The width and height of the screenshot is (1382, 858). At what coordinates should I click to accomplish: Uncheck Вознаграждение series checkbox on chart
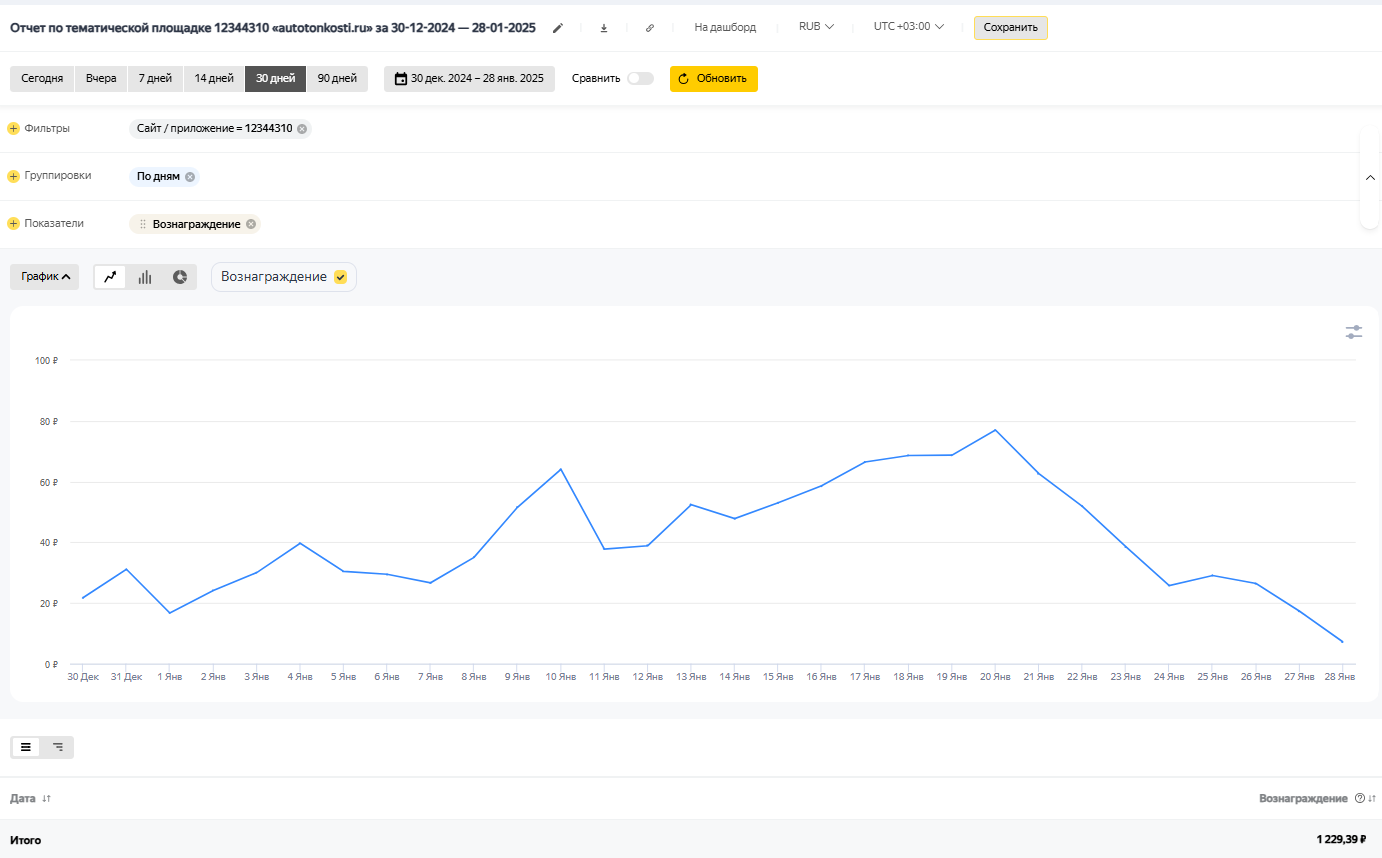(340, 277)
